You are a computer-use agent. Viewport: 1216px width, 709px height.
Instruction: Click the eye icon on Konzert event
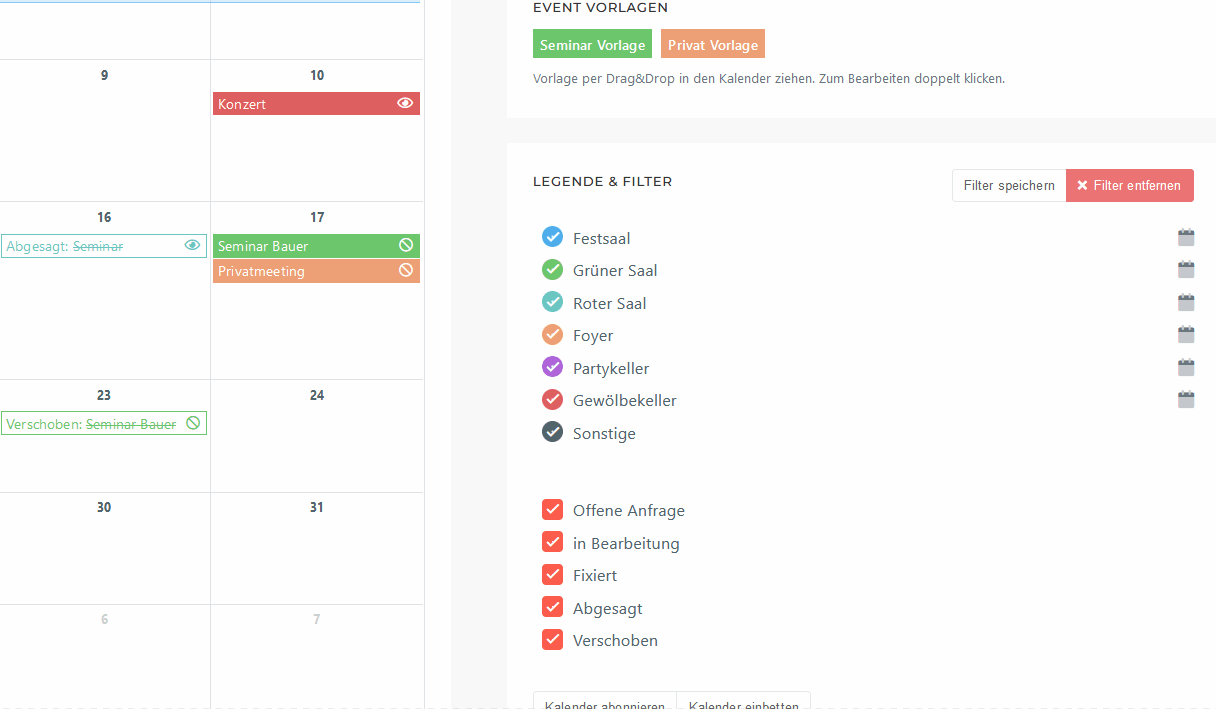[405, 103]
